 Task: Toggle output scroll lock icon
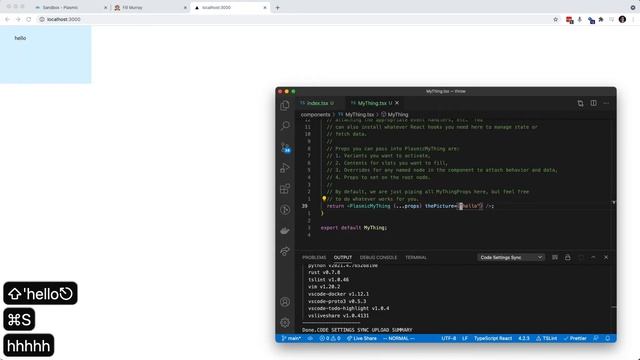567,258
